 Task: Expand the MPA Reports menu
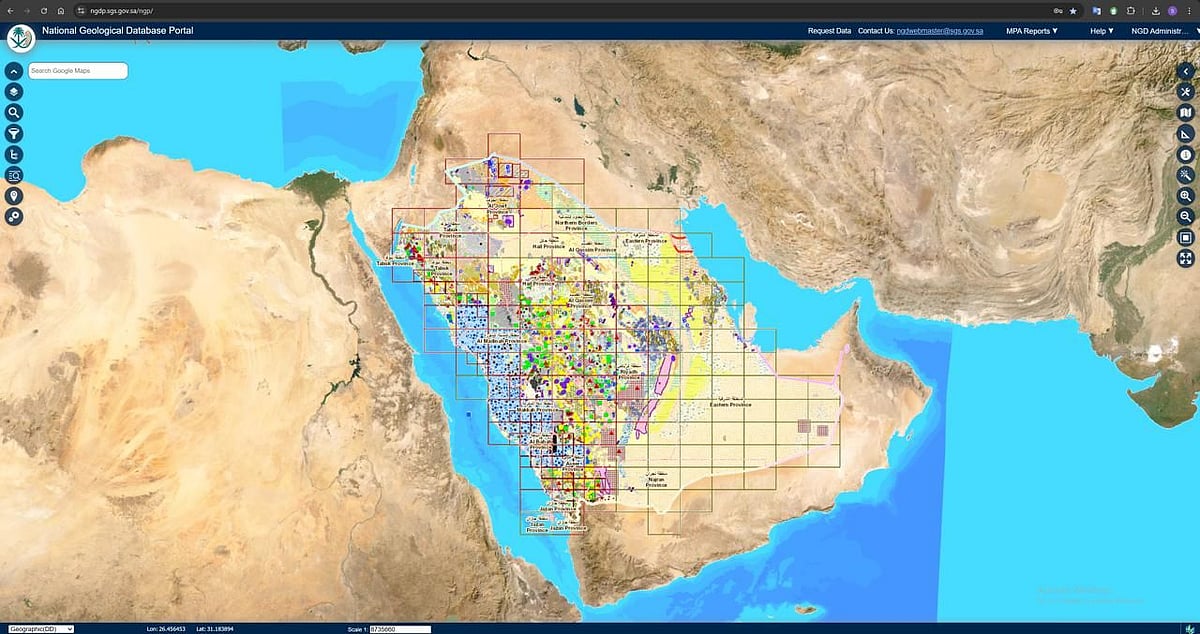click(x=1031, y=31)
